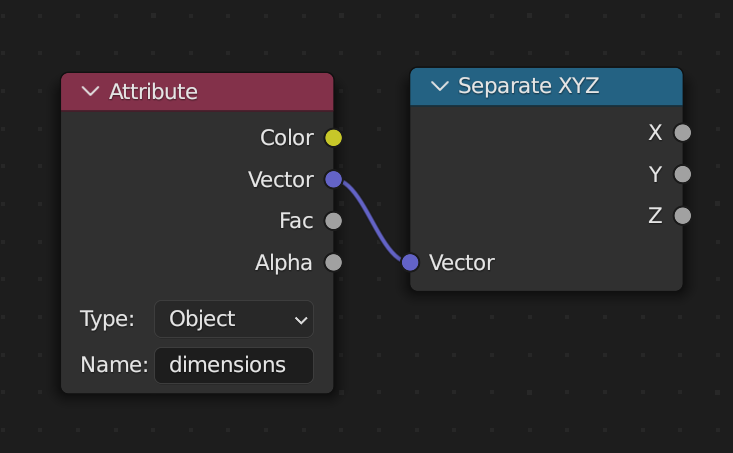
Task: Click the 'Vector' label in Separate XYZ
Action: point(461,263)
